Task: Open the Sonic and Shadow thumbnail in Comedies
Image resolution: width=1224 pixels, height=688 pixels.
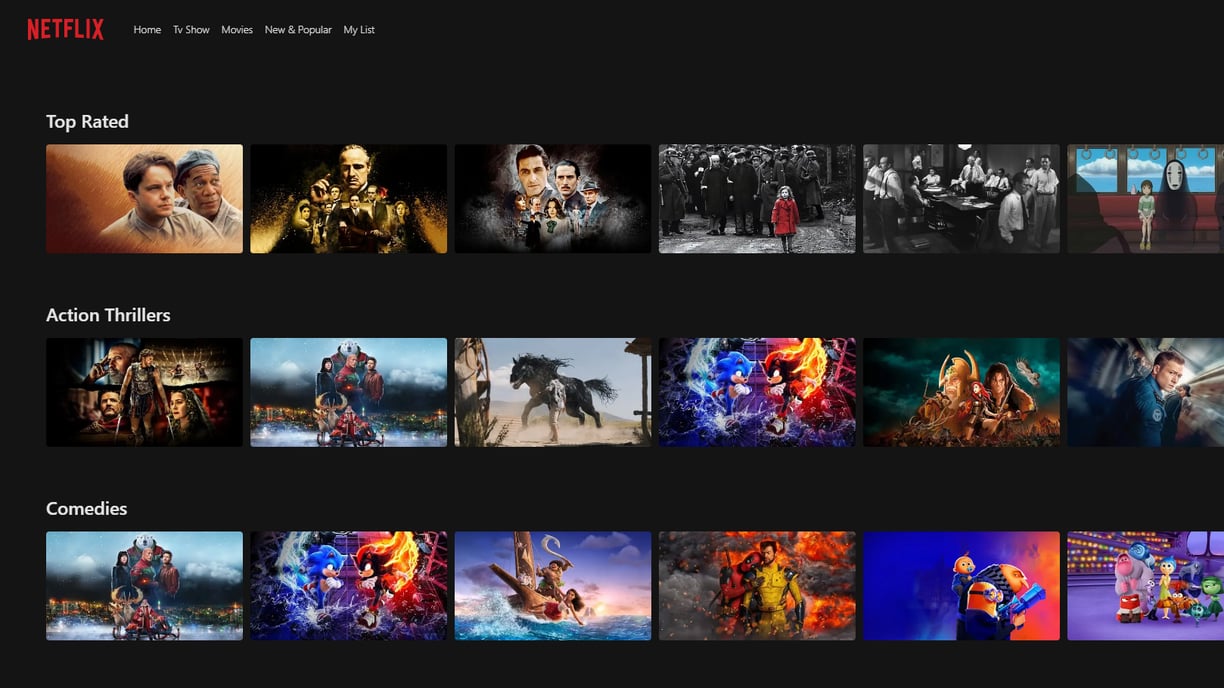Action: click(x=348, y=586)
